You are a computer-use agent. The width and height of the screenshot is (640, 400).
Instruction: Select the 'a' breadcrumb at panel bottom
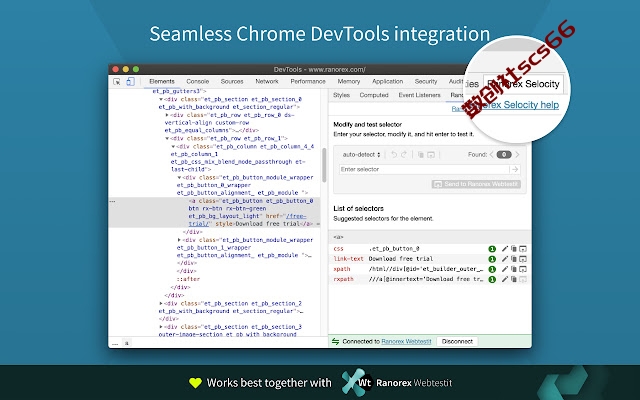point(127,344)
